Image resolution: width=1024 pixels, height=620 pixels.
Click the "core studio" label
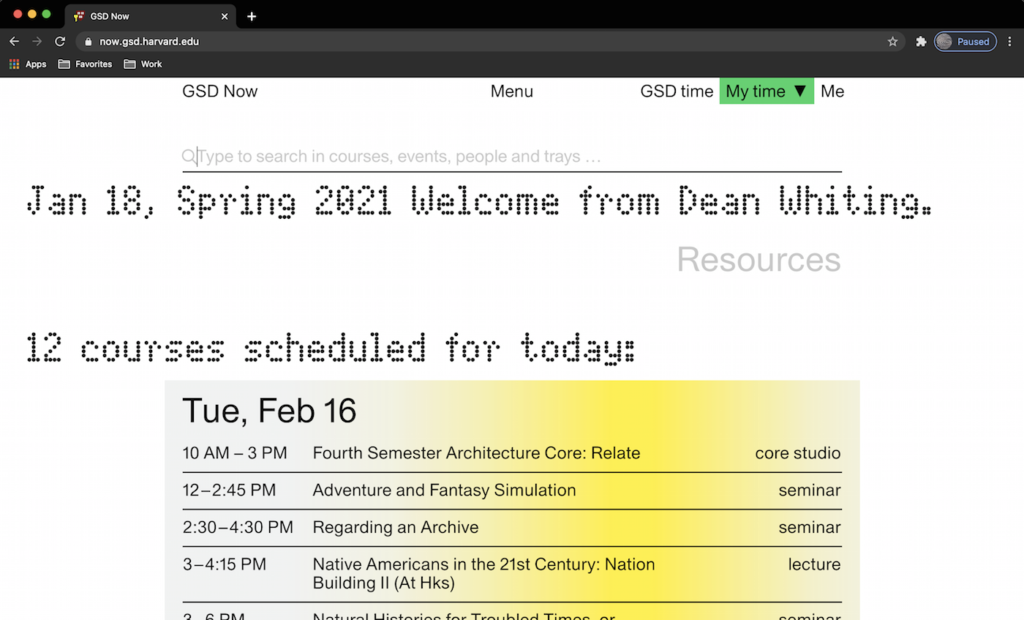pos(797,453)
